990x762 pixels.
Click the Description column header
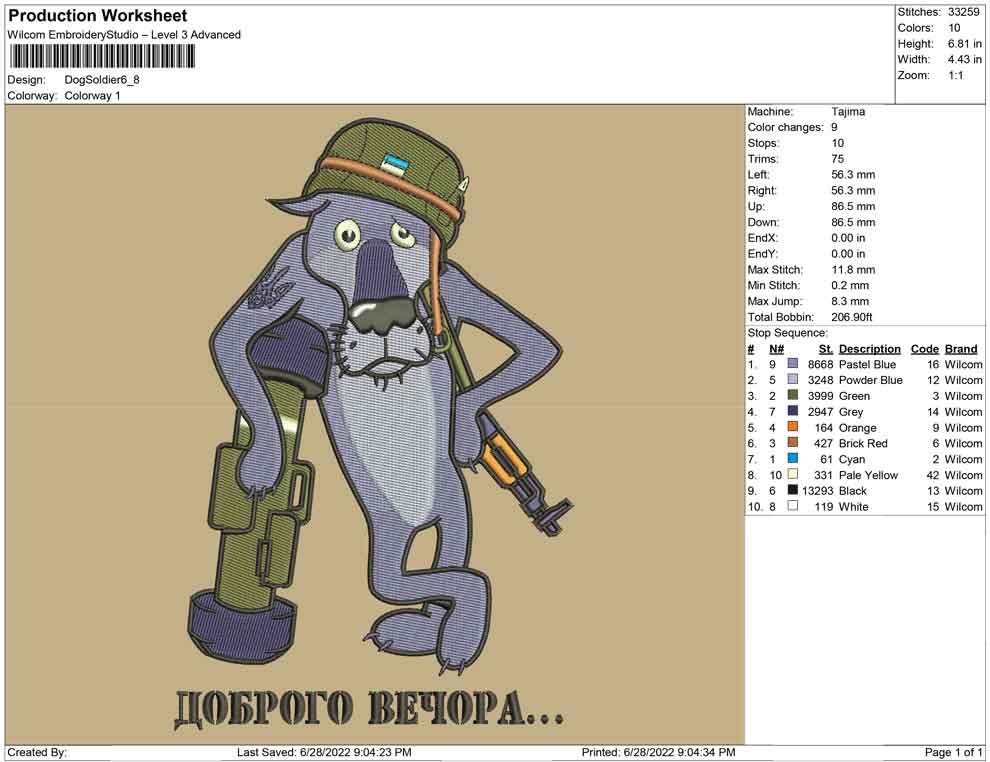[x=869, y=349]
